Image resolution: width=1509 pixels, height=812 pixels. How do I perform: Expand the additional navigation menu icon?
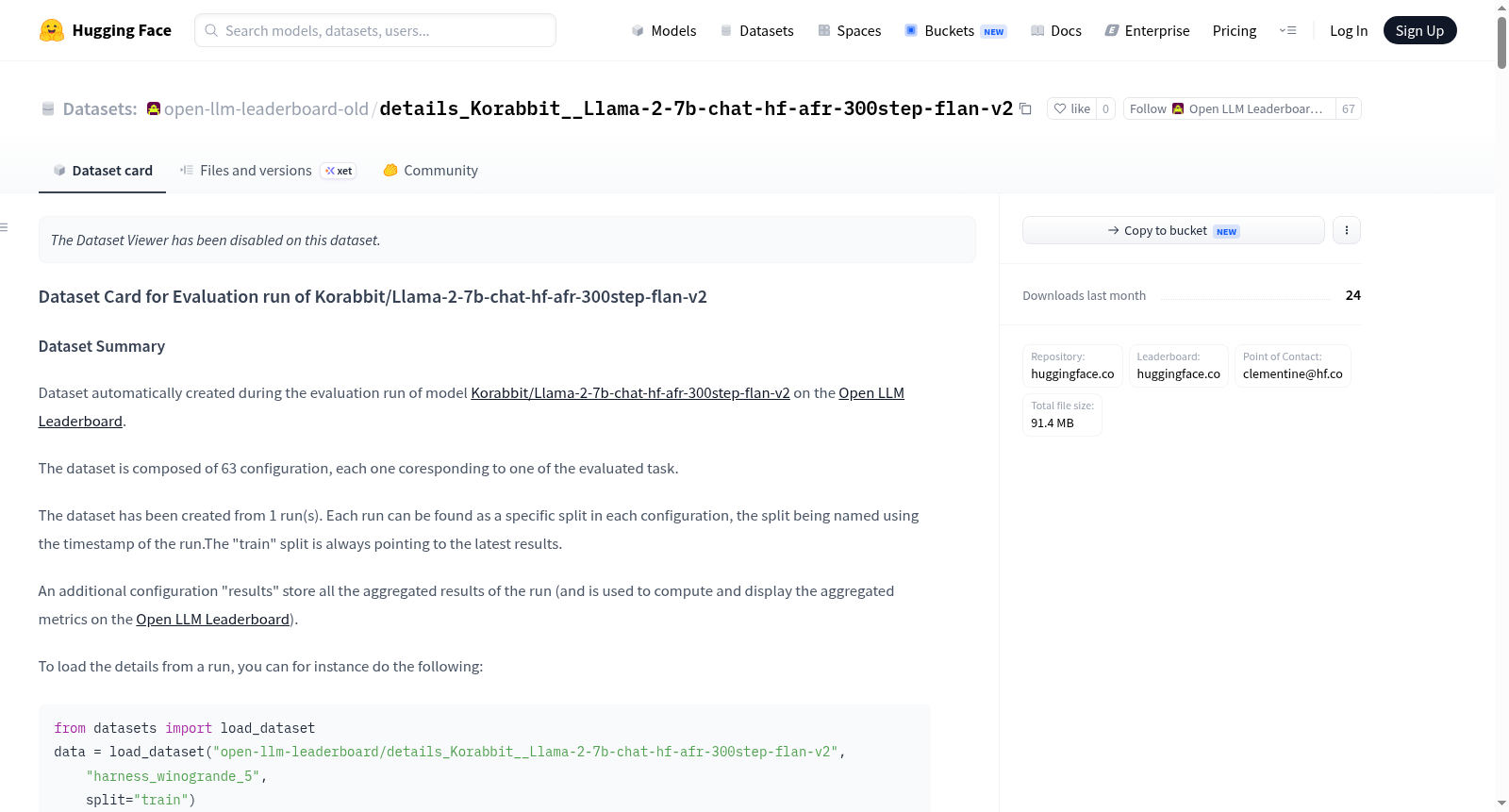pyautogui.click(x=1287, y=30)
